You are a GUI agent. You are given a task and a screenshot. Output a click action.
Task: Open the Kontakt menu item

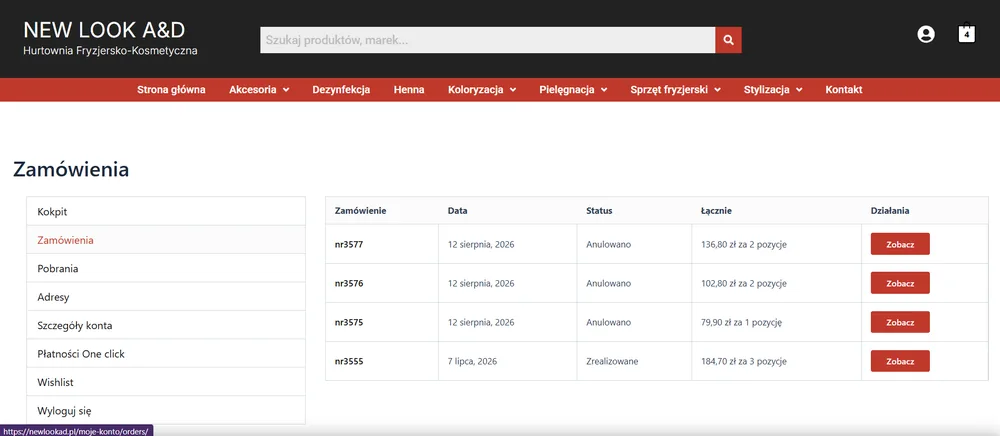pos(844,90)
